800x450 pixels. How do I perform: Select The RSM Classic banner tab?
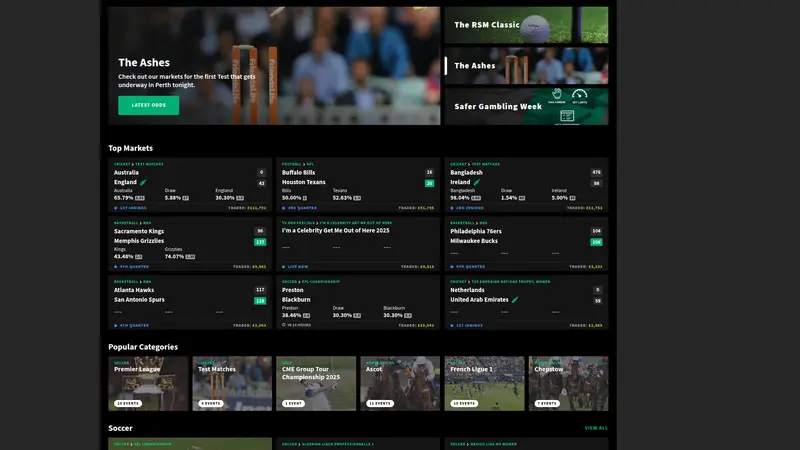(x=526, y=25)
